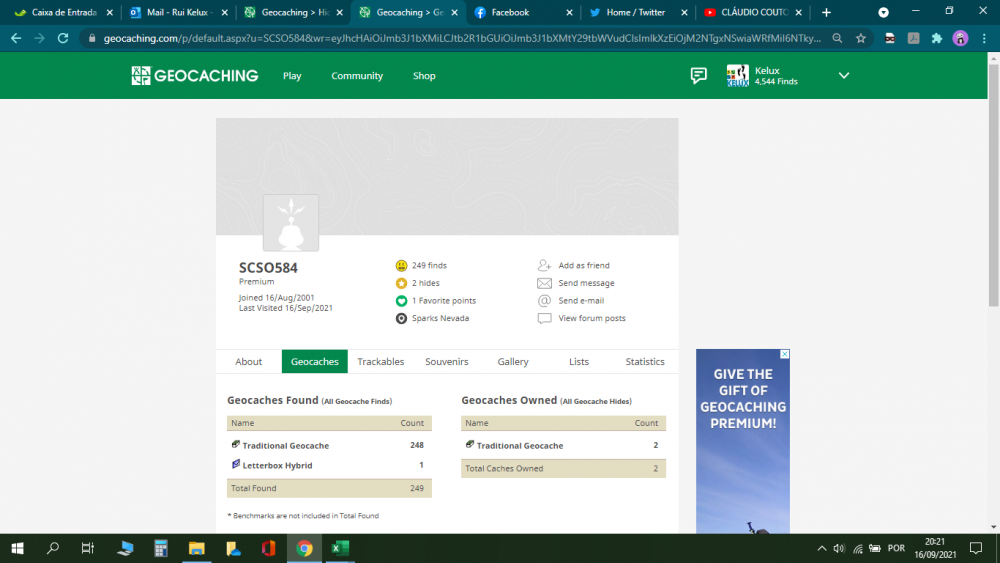Open the Souvenirs tab
Viewport: 1000px width, 563px height.
[446, 362]
